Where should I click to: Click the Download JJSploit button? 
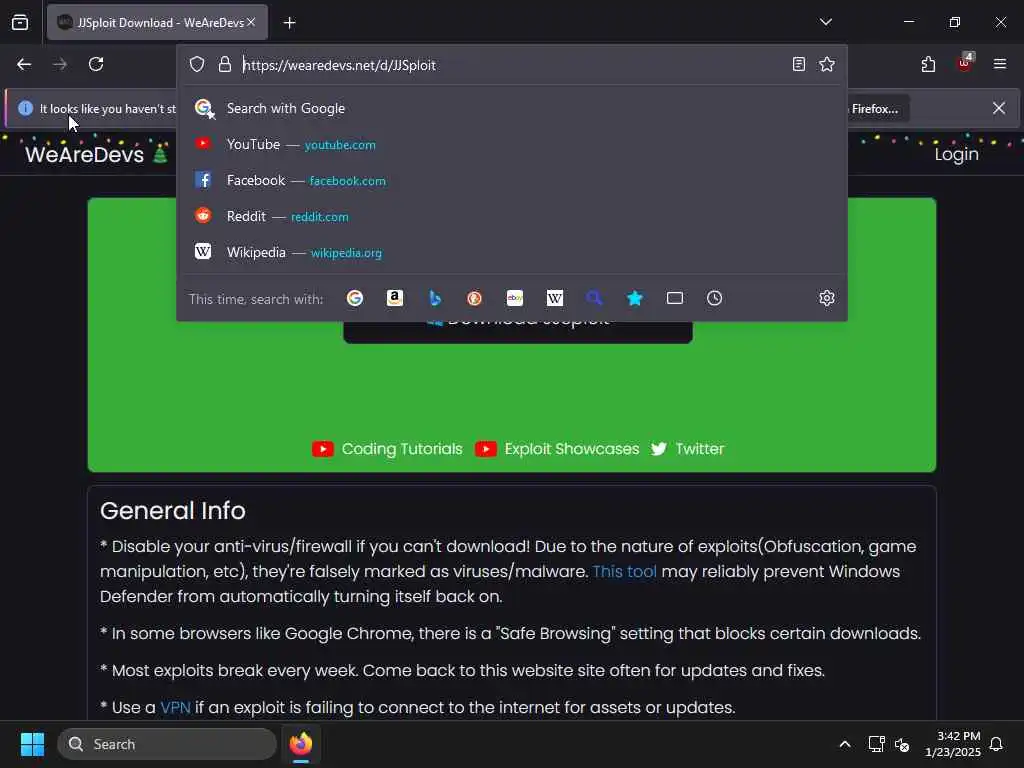[518, 331]
